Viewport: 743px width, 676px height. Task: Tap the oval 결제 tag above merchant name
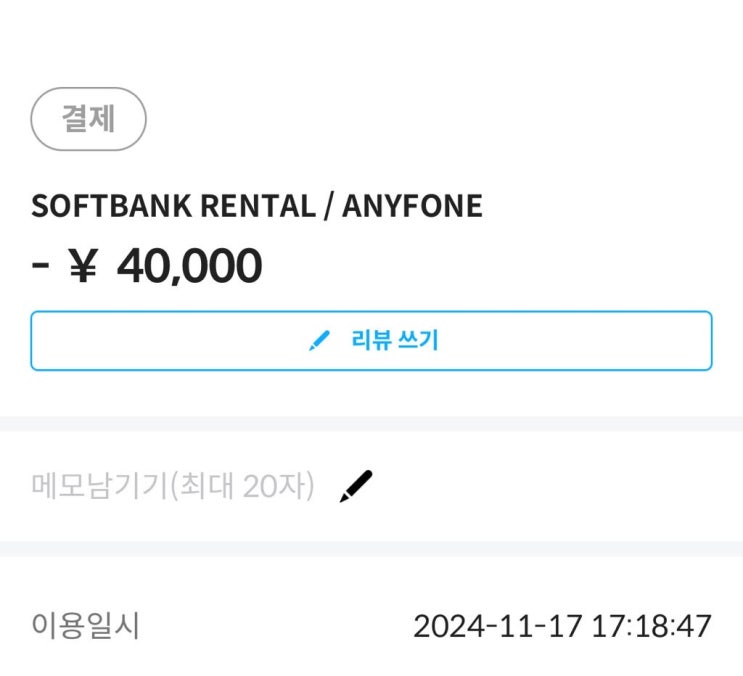click(89, 119)
